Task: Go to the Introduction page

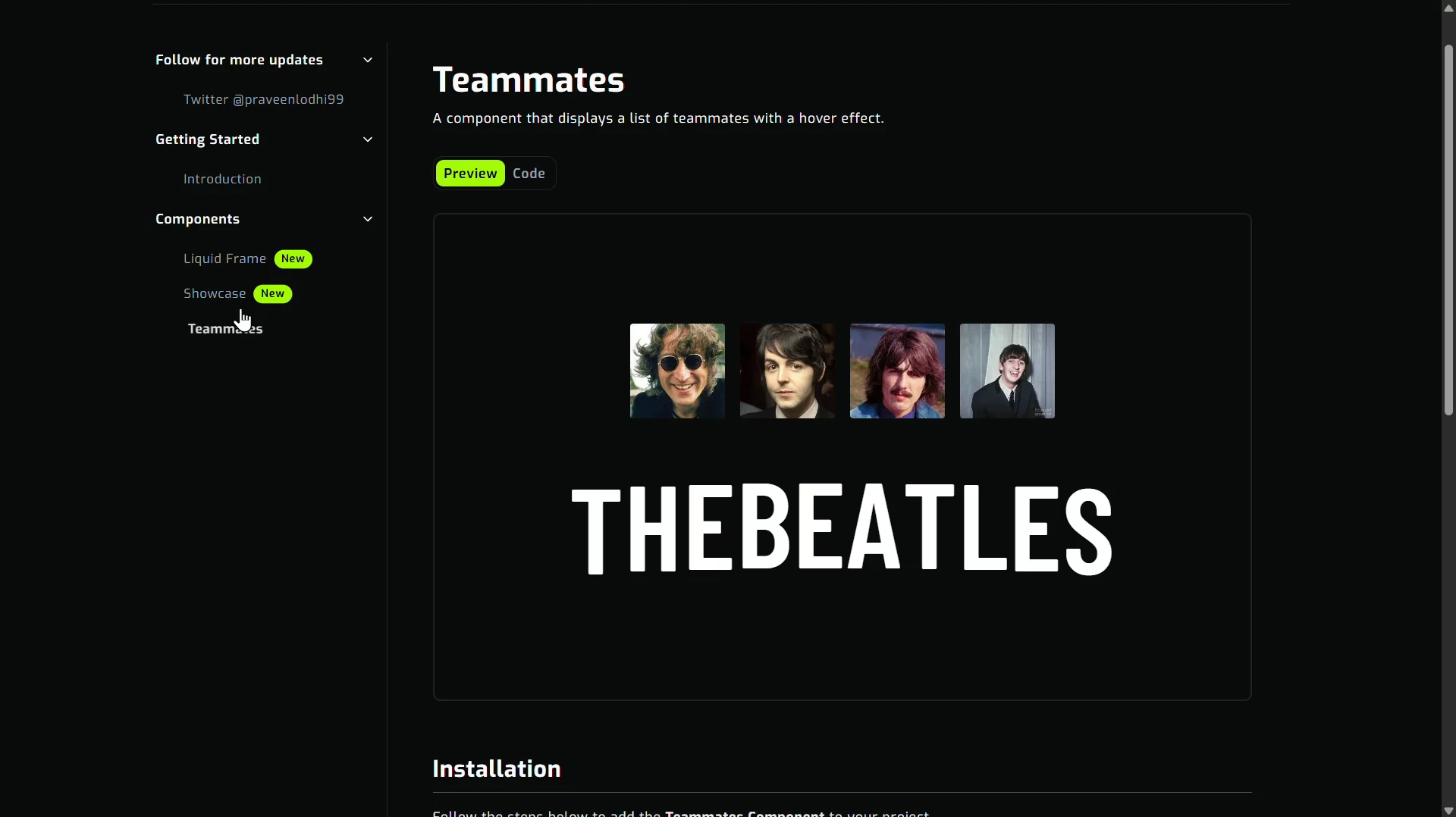Action: [222, 179]
